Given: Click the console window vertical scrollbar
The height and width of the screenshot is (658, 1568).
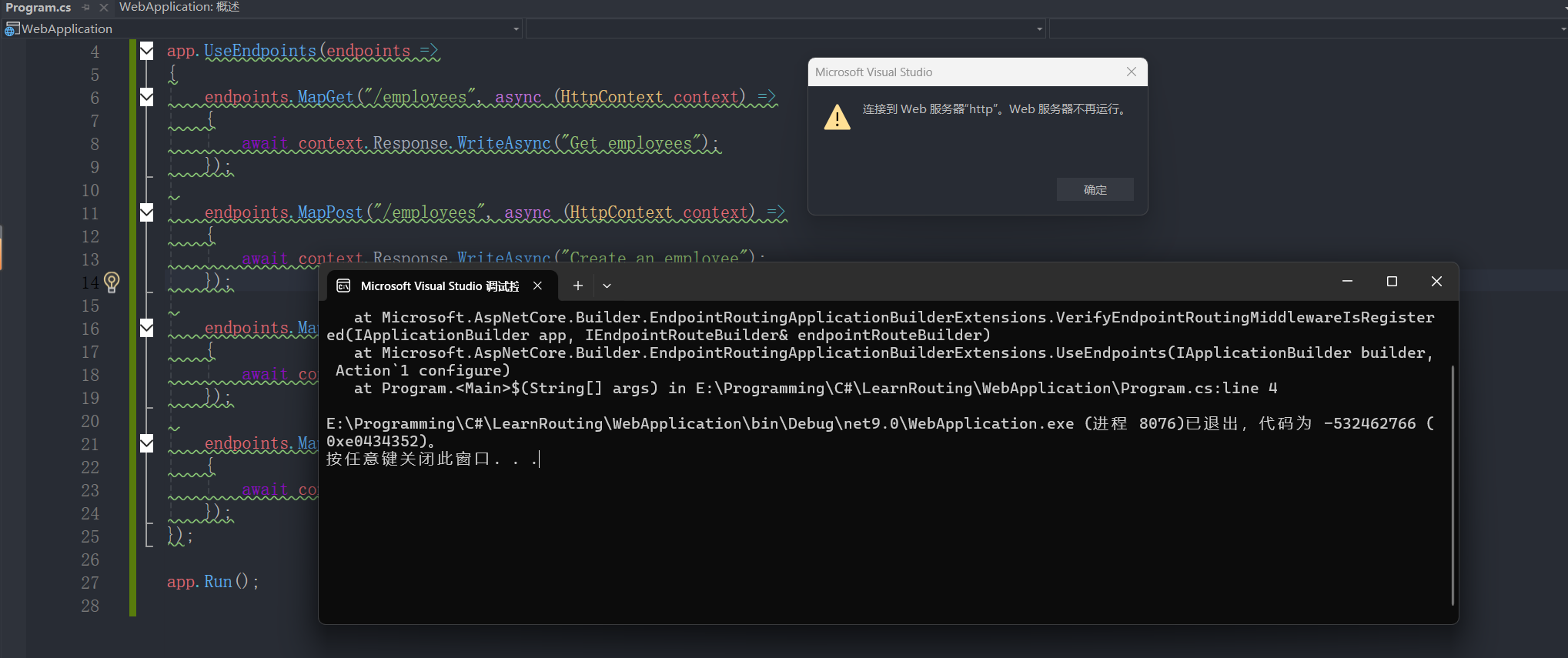Looking at the screenshot, I should coord(1452,485).
